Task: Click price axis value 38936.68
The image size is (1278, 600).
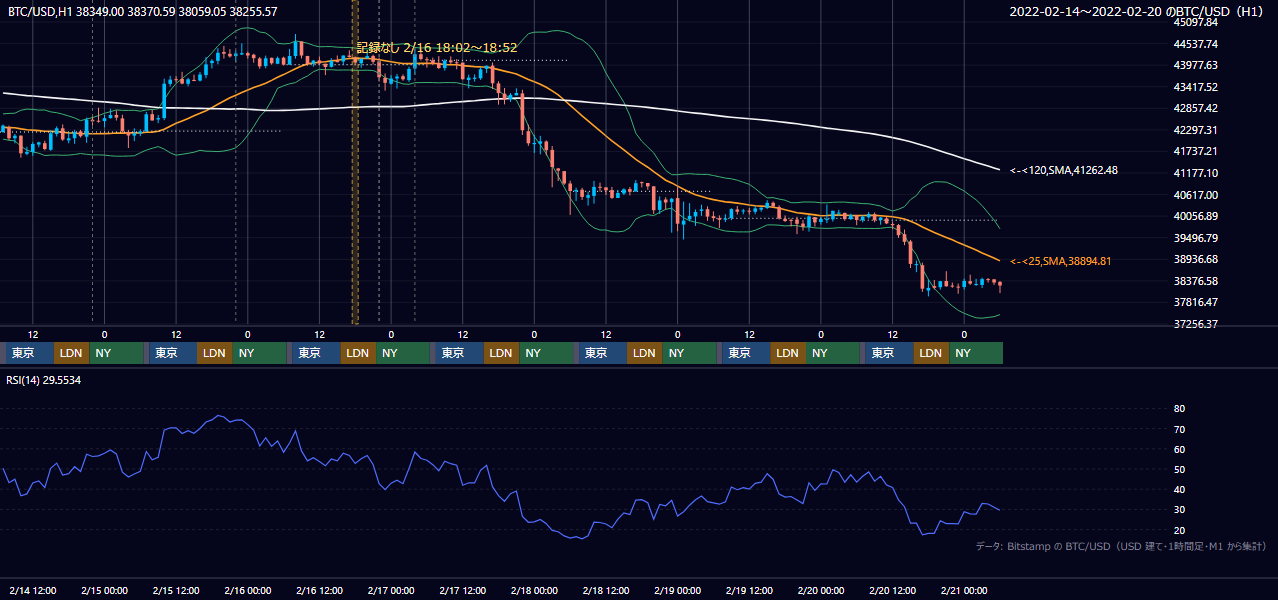Action: [1196, 259]
